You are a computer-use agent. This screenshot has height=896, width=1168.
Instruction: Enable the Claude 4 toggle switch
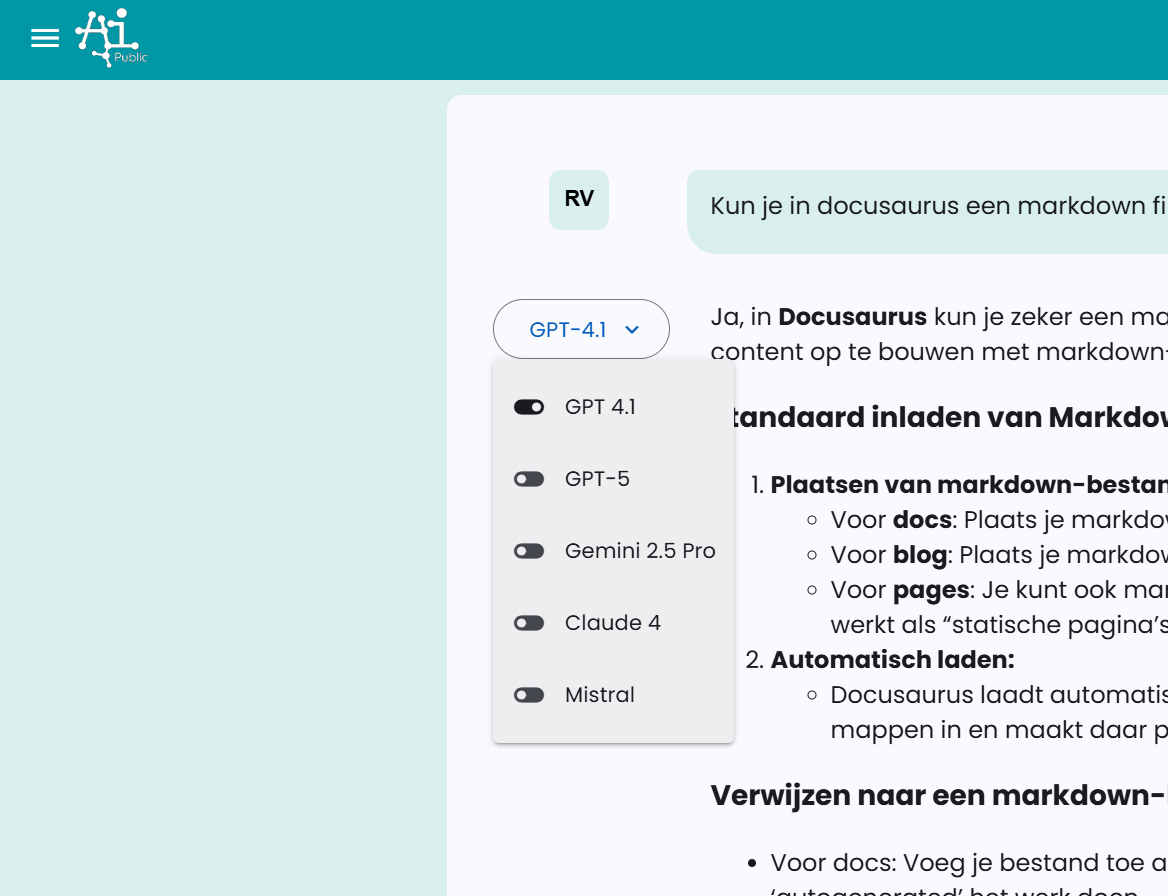[529, 623]
